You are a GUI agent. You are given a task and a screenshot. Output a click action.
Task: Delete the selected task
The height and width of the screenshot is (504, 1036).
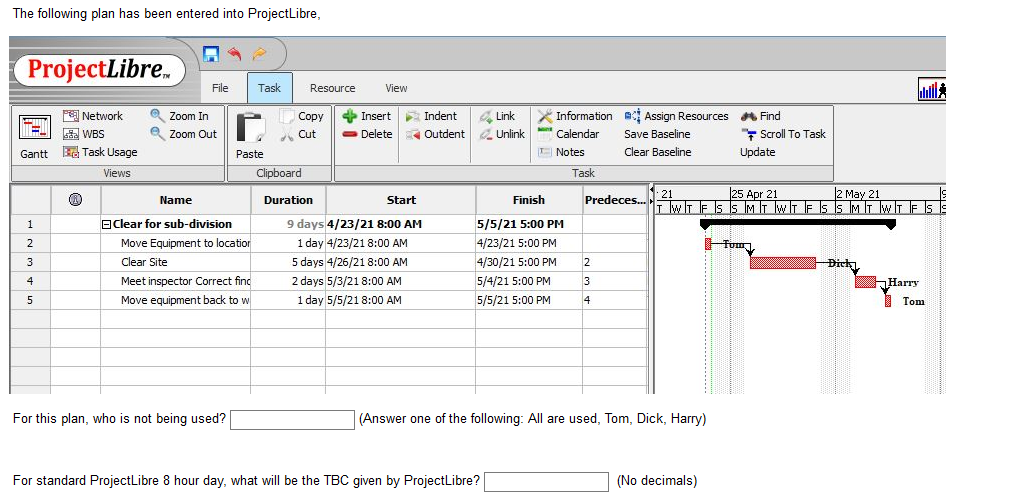367,134
